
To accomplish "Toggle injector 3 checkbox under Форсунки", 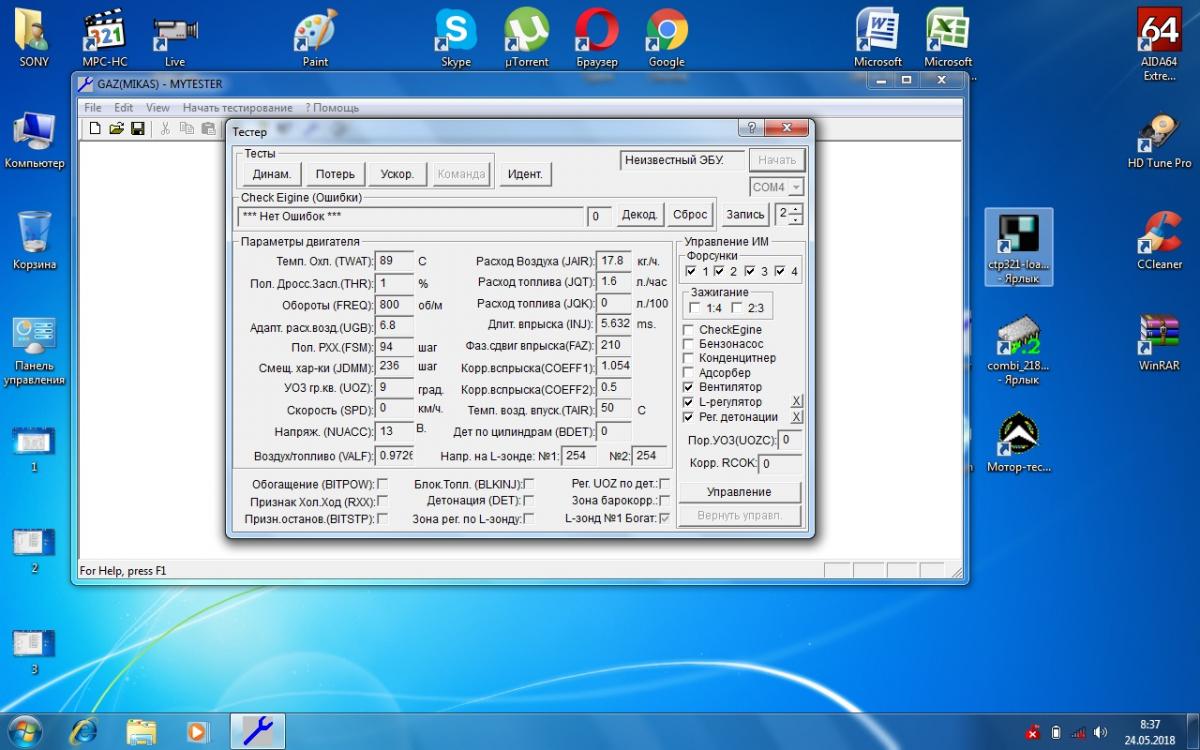I will [750, 271].
